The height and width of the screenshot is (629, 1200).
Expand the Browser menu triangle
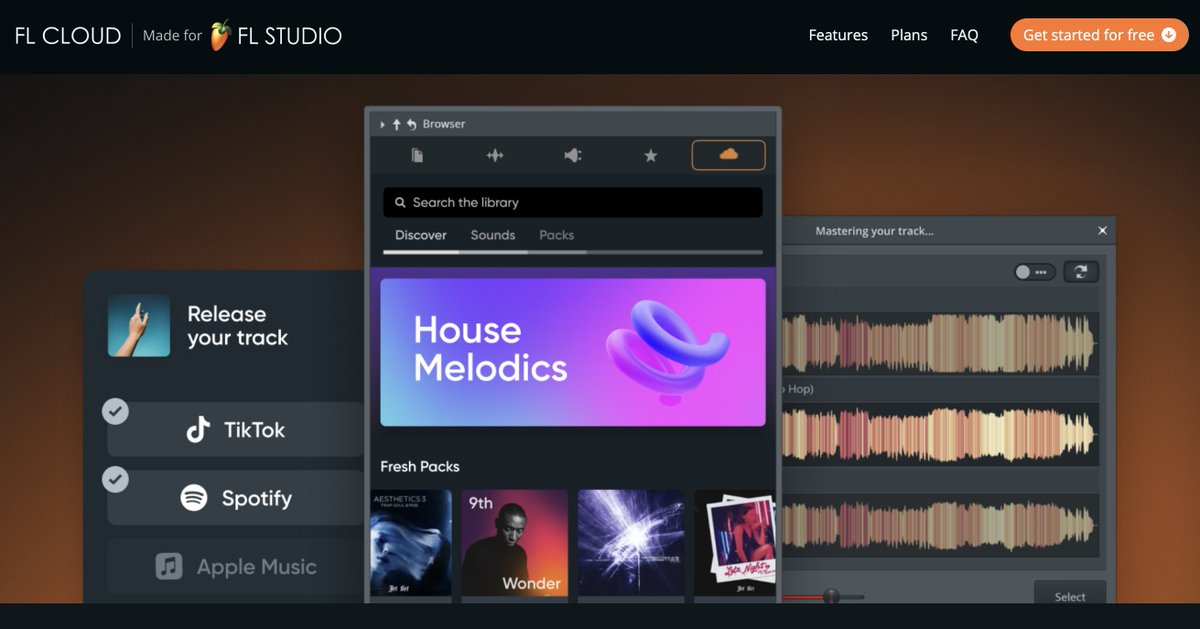pyautogui.click(x=382, y=124)
